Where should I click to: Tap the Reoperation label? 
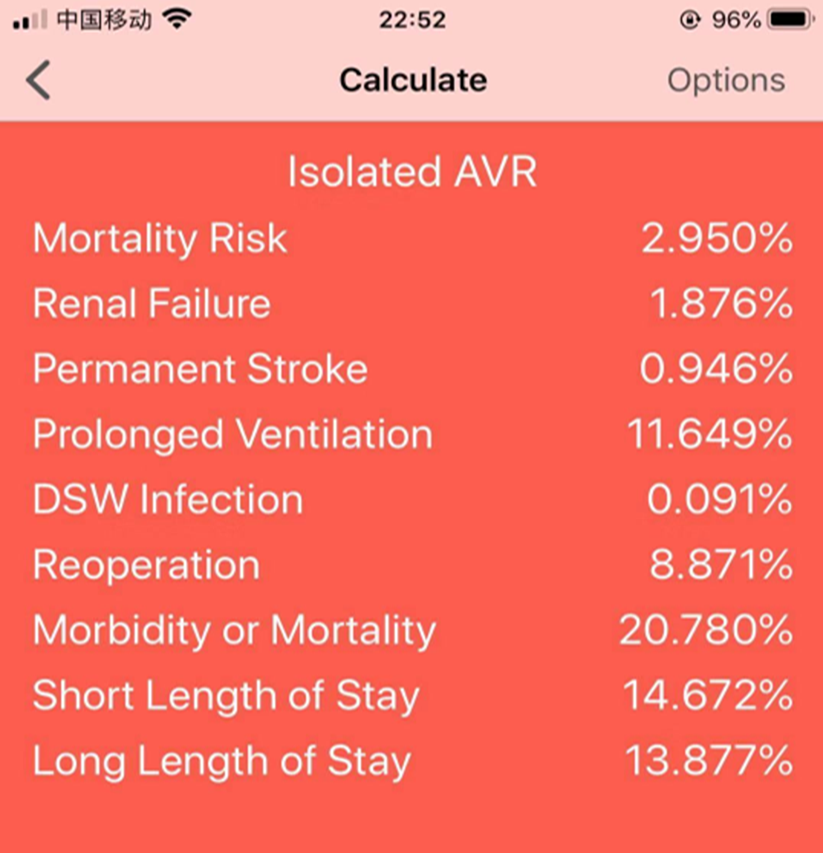point(146,566)
